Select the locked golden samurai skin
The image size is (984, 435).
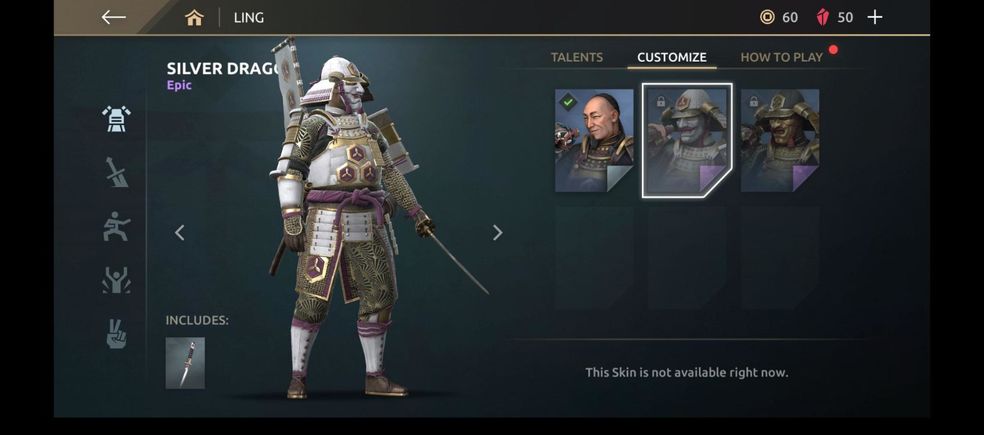pos(780,141)
